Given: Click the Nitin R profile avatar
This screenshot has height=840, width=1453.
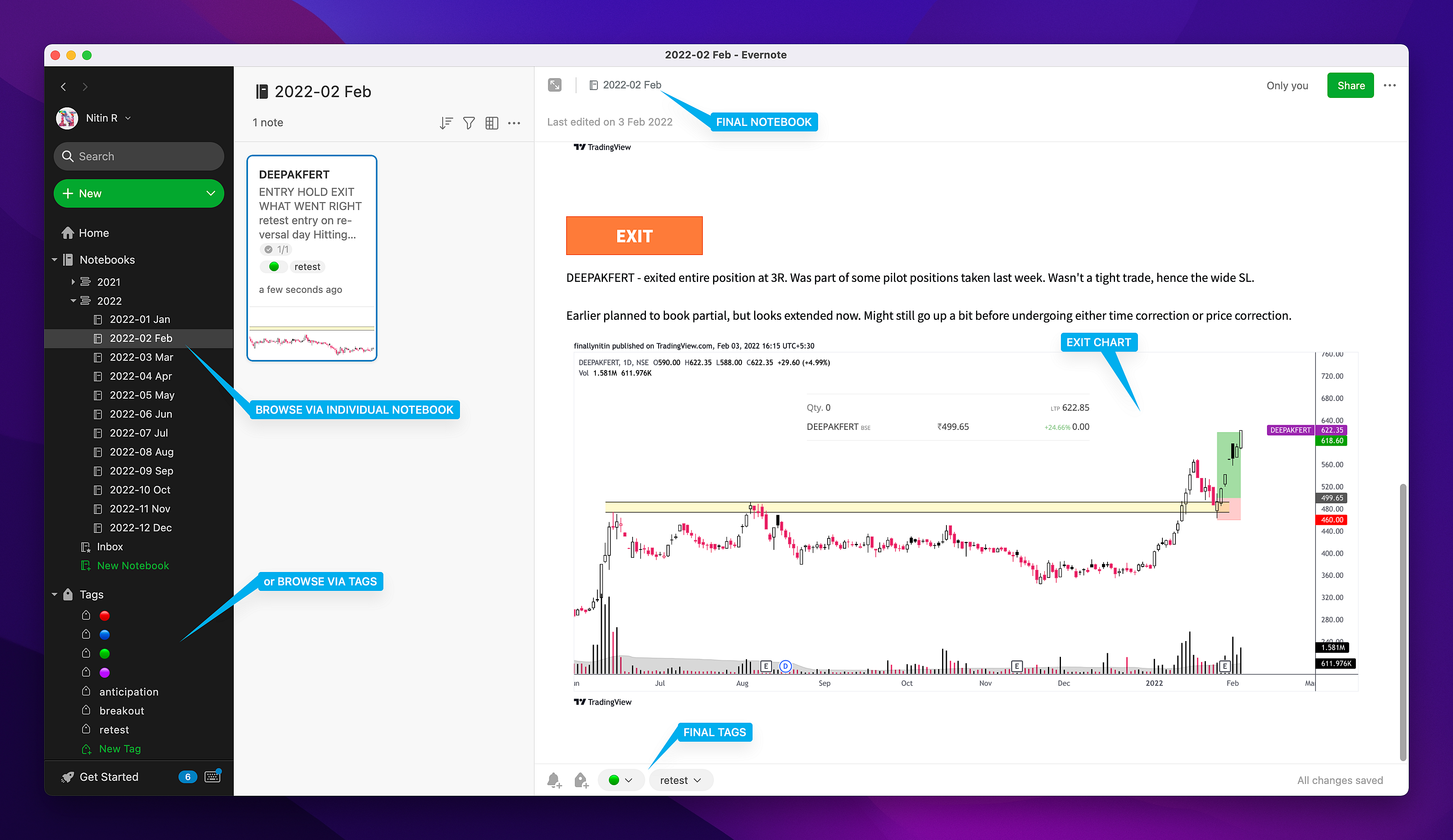Looking at the screenshot, I should 67,118.
